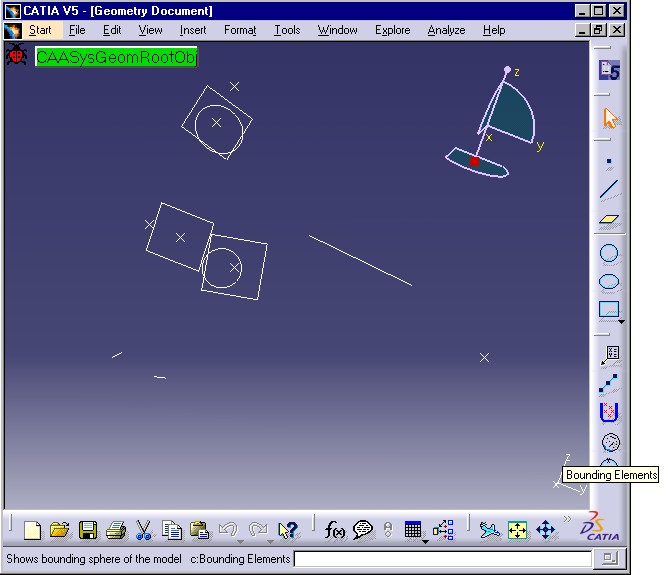This screenshot has width=668, height=575.
Task: Choose the Polyline tool icon
Action: [x=608, y=383]
